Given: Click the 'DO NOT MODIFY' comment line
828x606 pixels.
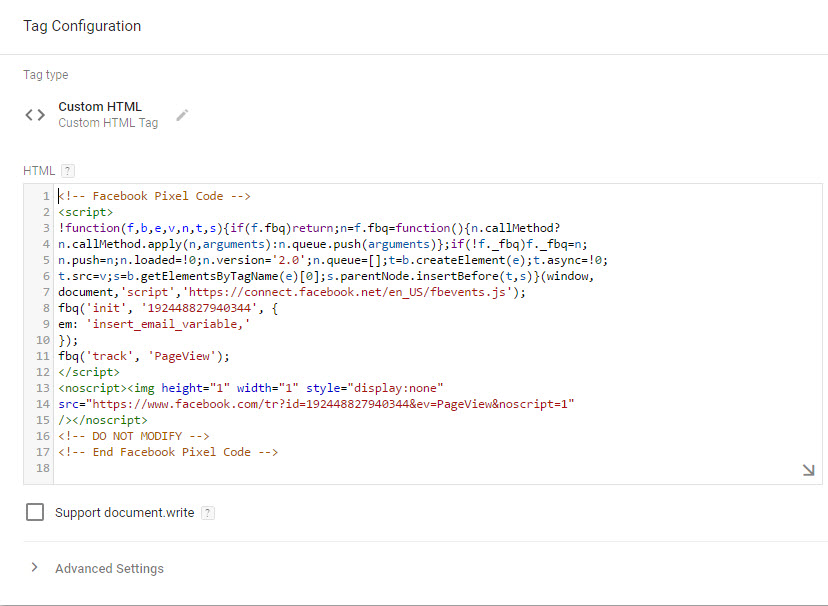Looking at the screenshot, I should pyautogui.click(x=134, y=437).
